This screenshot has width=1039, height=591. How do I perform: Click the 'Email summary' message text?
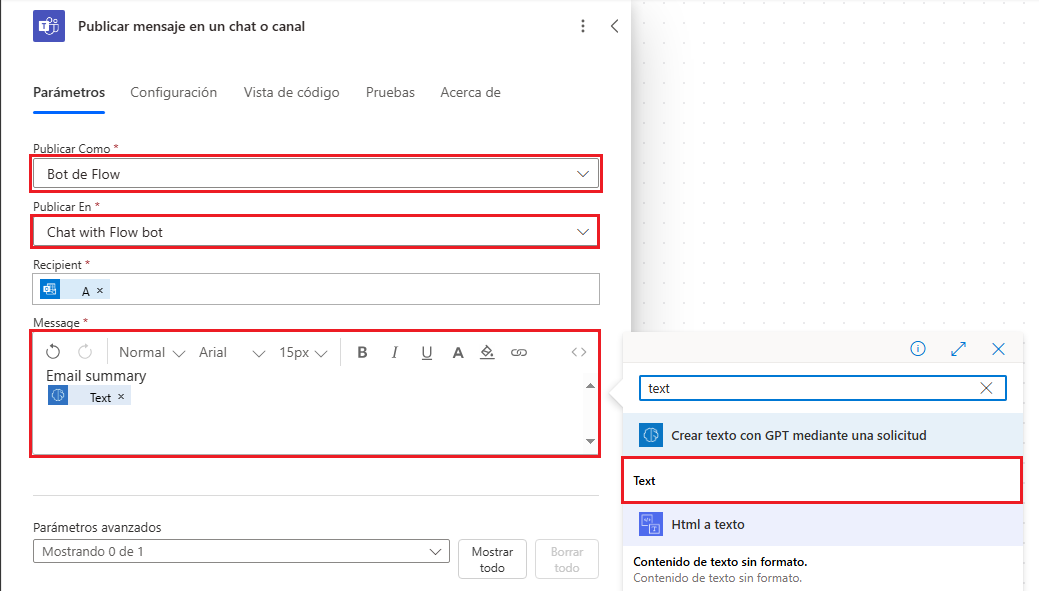[96, 376]
